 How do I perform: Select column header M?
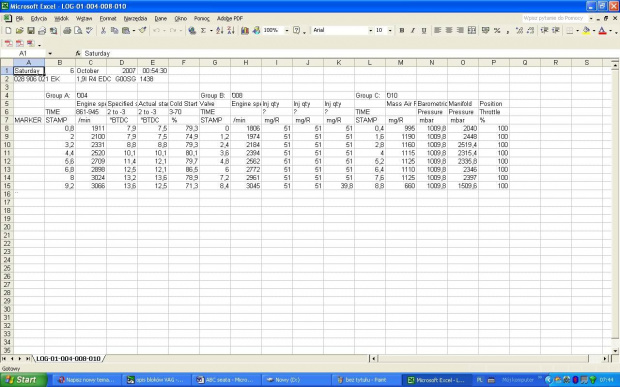coord(401,62)
